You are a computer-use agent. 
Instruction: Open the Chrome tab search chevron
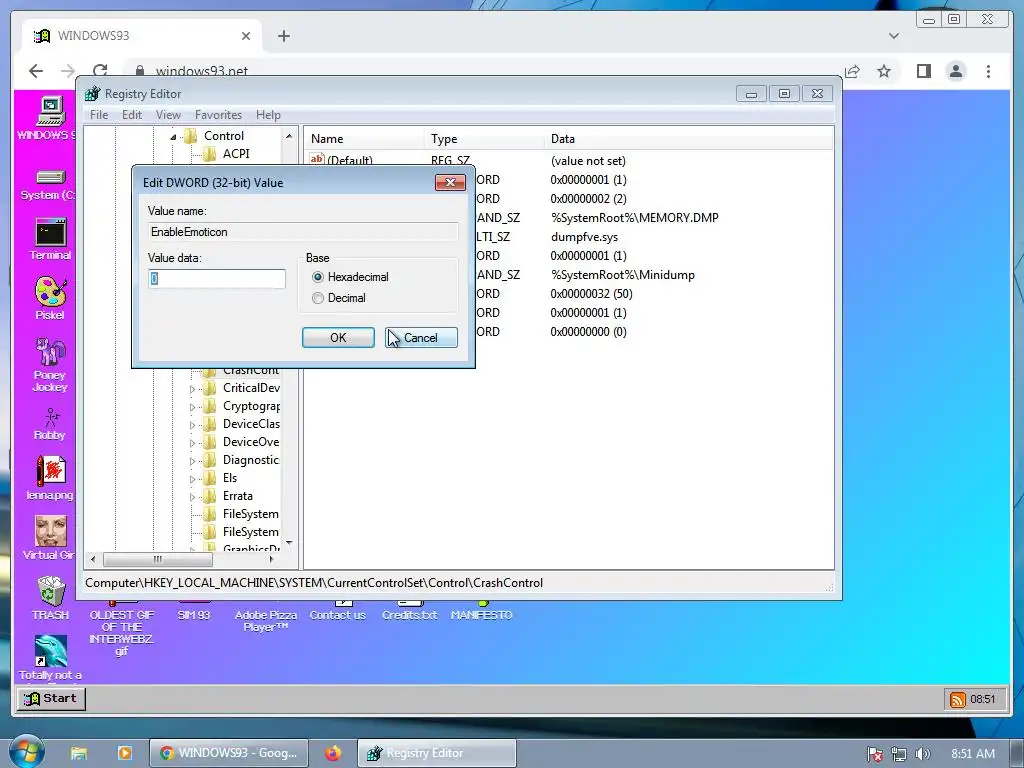pos(893,36)
